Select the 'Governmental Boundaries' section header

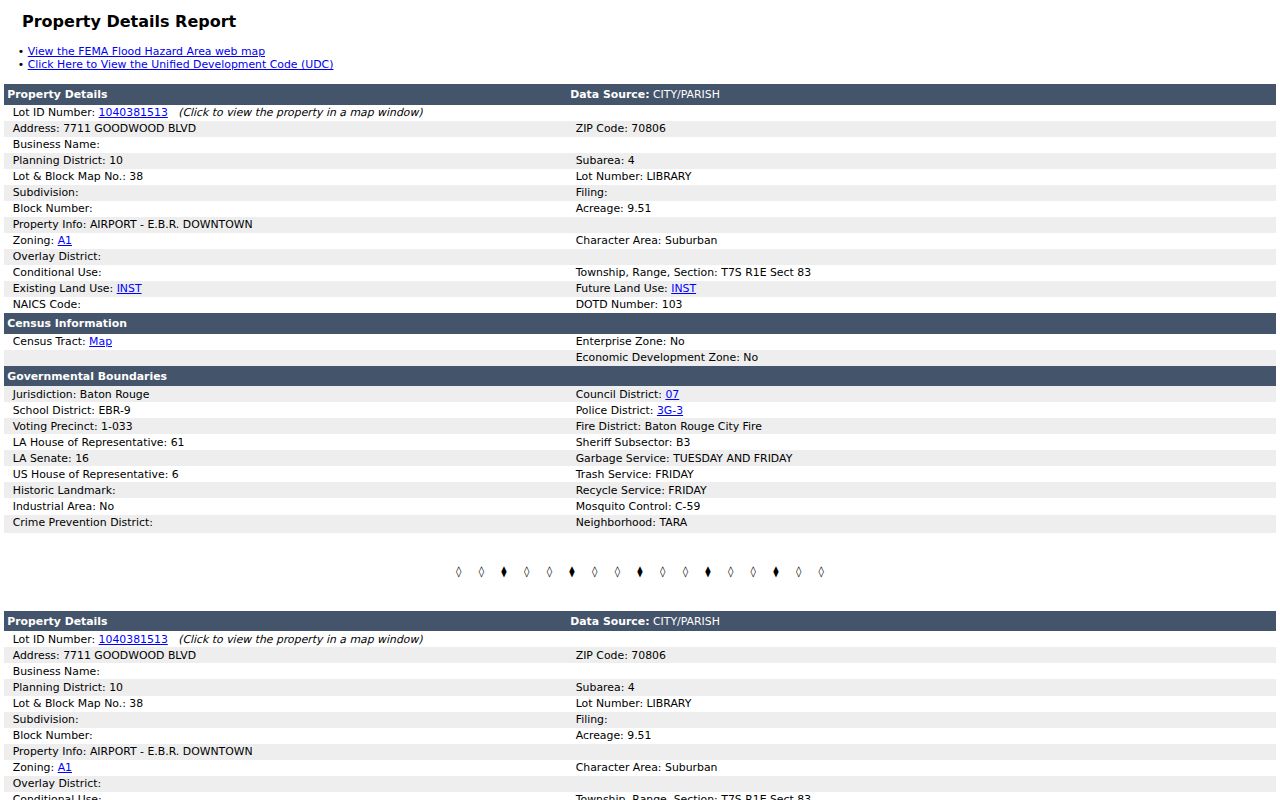click(87, 376)
